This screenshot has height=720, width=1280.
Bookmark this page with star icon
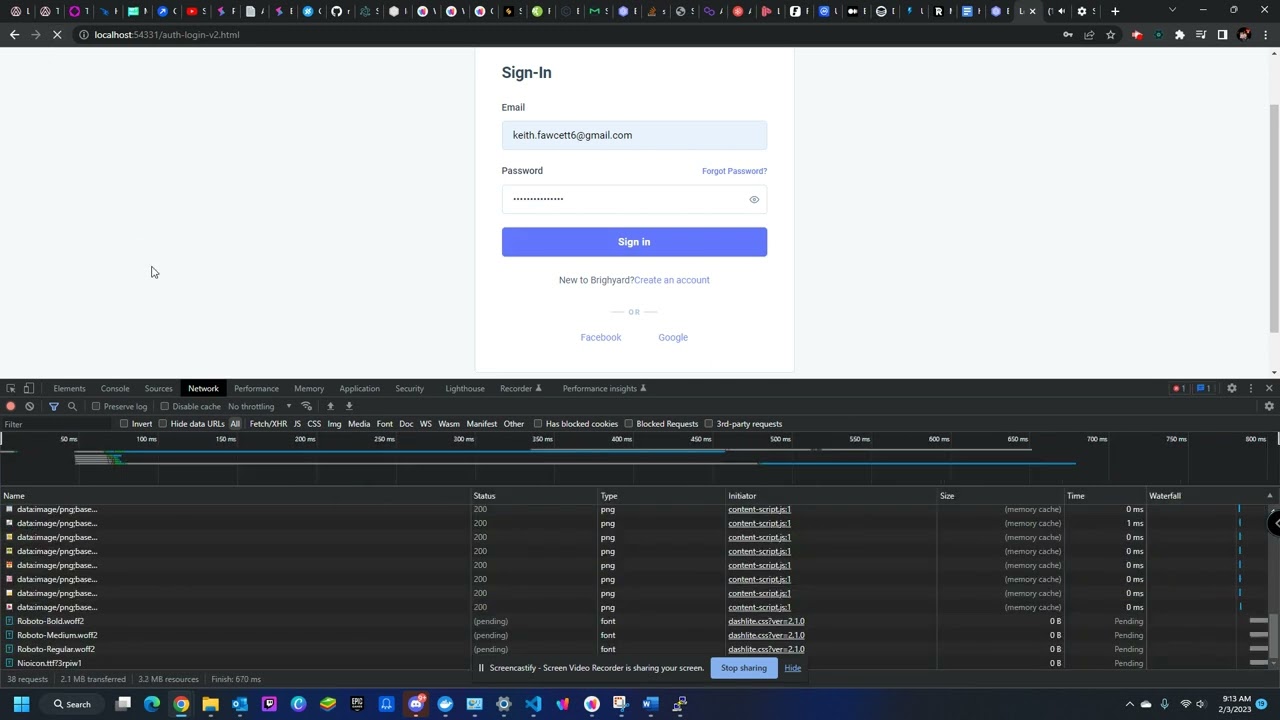coord(1110,35)
